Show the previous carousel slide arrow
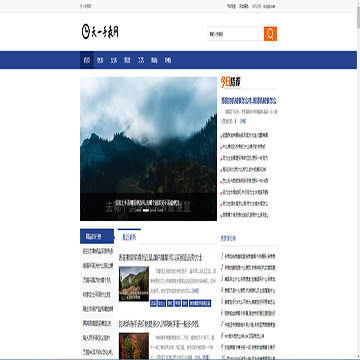The height and width of the screenshot is (360, 360). pyautogui.click(x=84, y=207)
